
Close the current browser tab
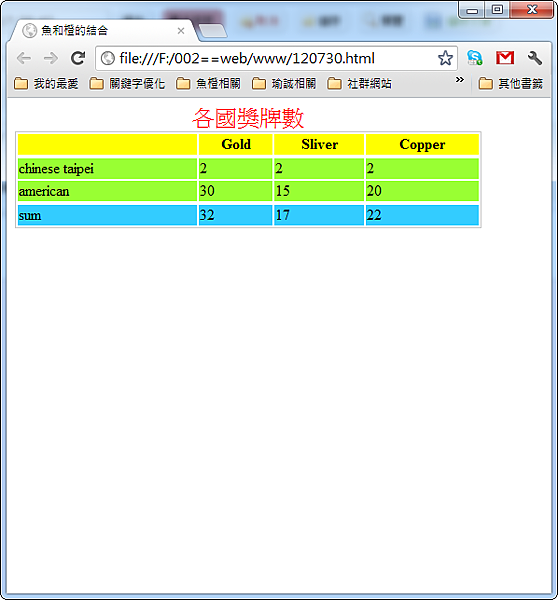click(x=181, y=31)
